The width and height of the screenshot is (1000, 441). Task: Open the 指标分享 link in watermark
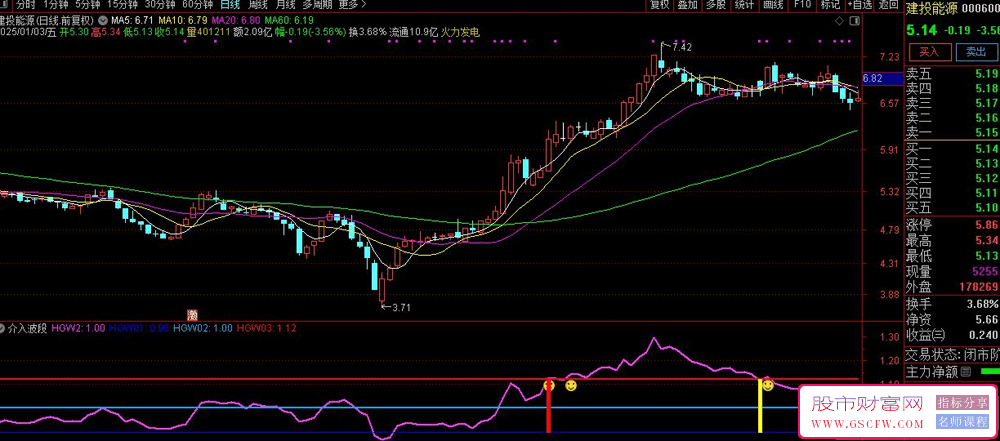[x=964, y=403]
